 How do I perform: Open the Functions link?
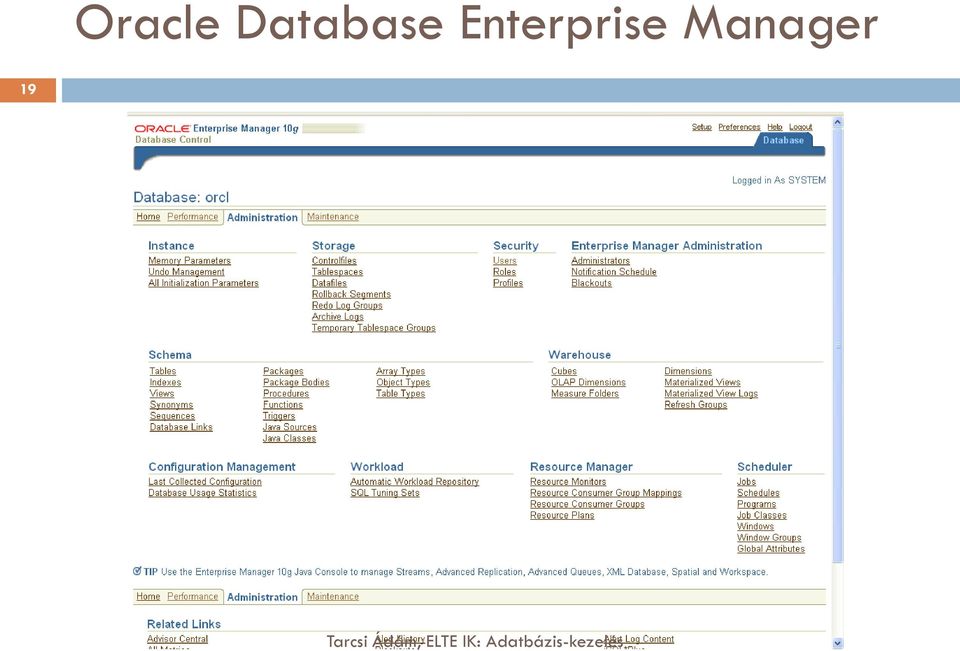click(283, 405)
